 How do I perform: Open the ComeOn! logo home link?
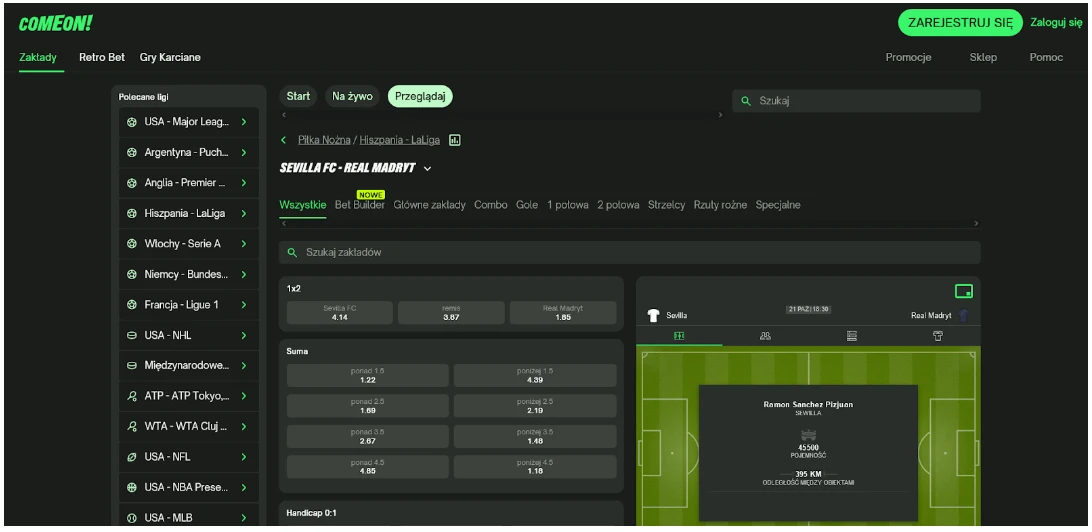(55, 24)
